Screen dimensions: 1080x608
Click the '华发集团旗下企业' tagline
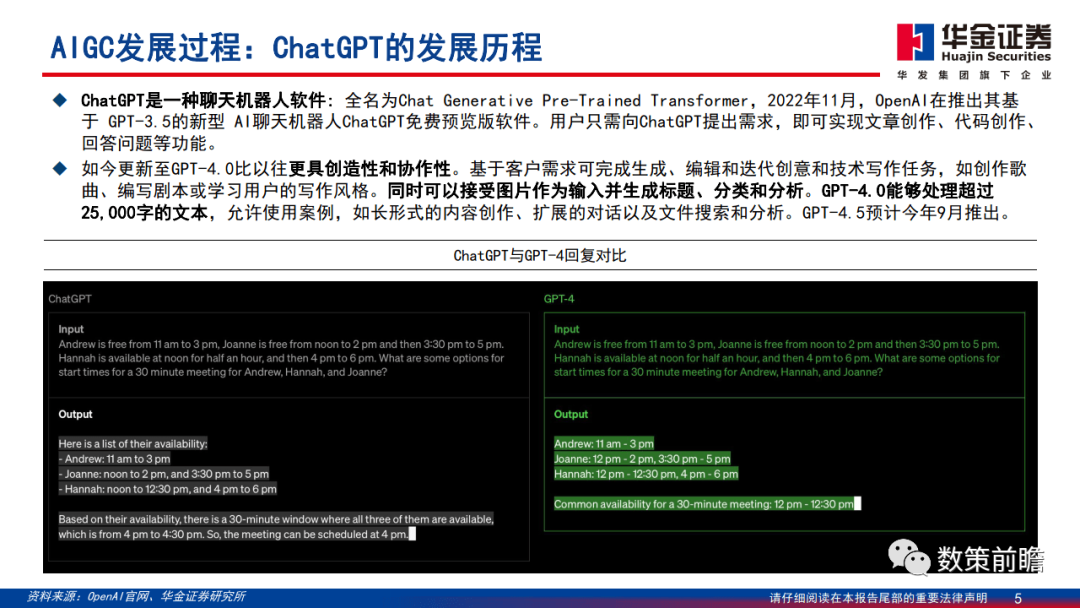[x=974, y=74]
